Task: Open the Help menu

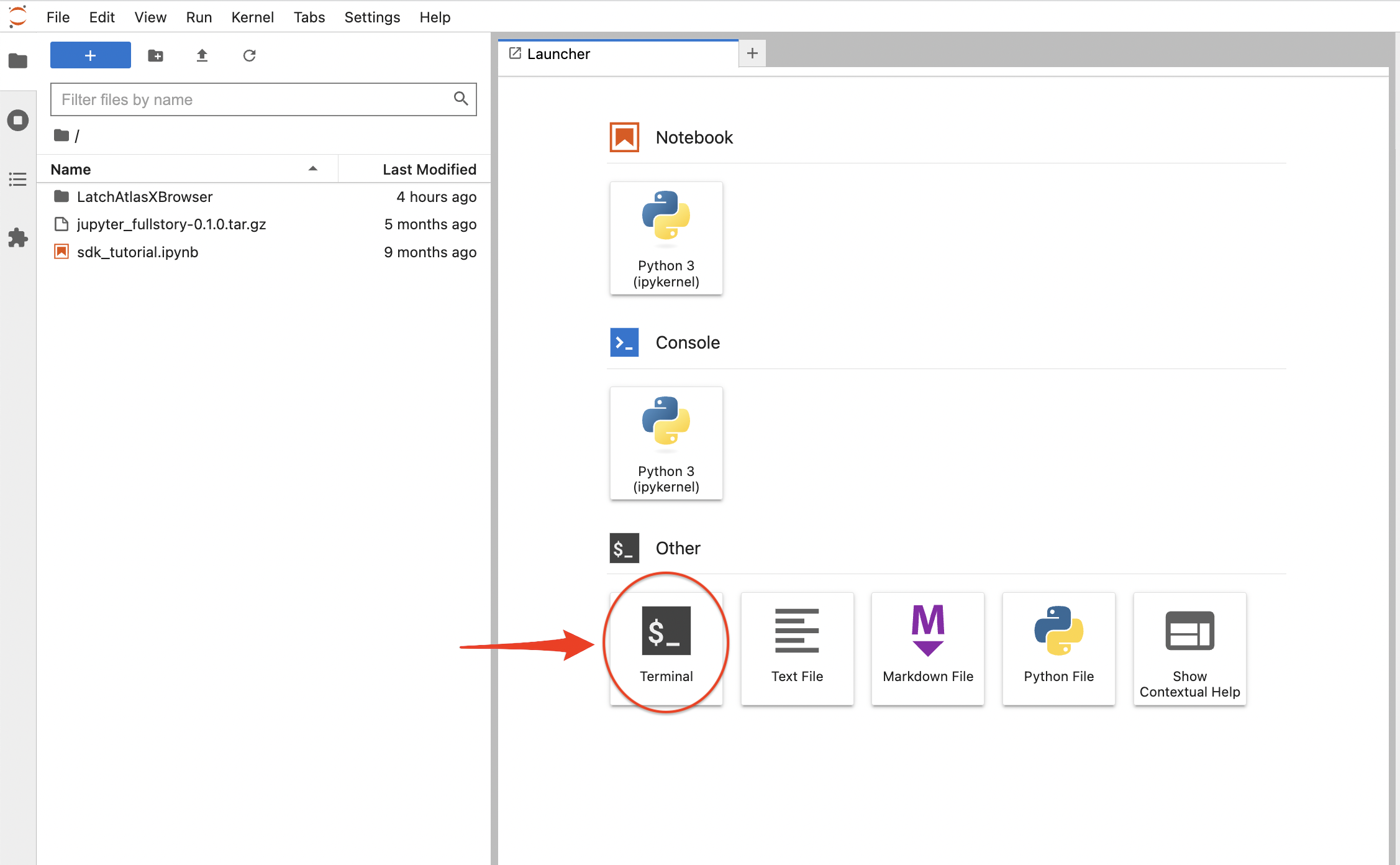Action: coord(435,17)
